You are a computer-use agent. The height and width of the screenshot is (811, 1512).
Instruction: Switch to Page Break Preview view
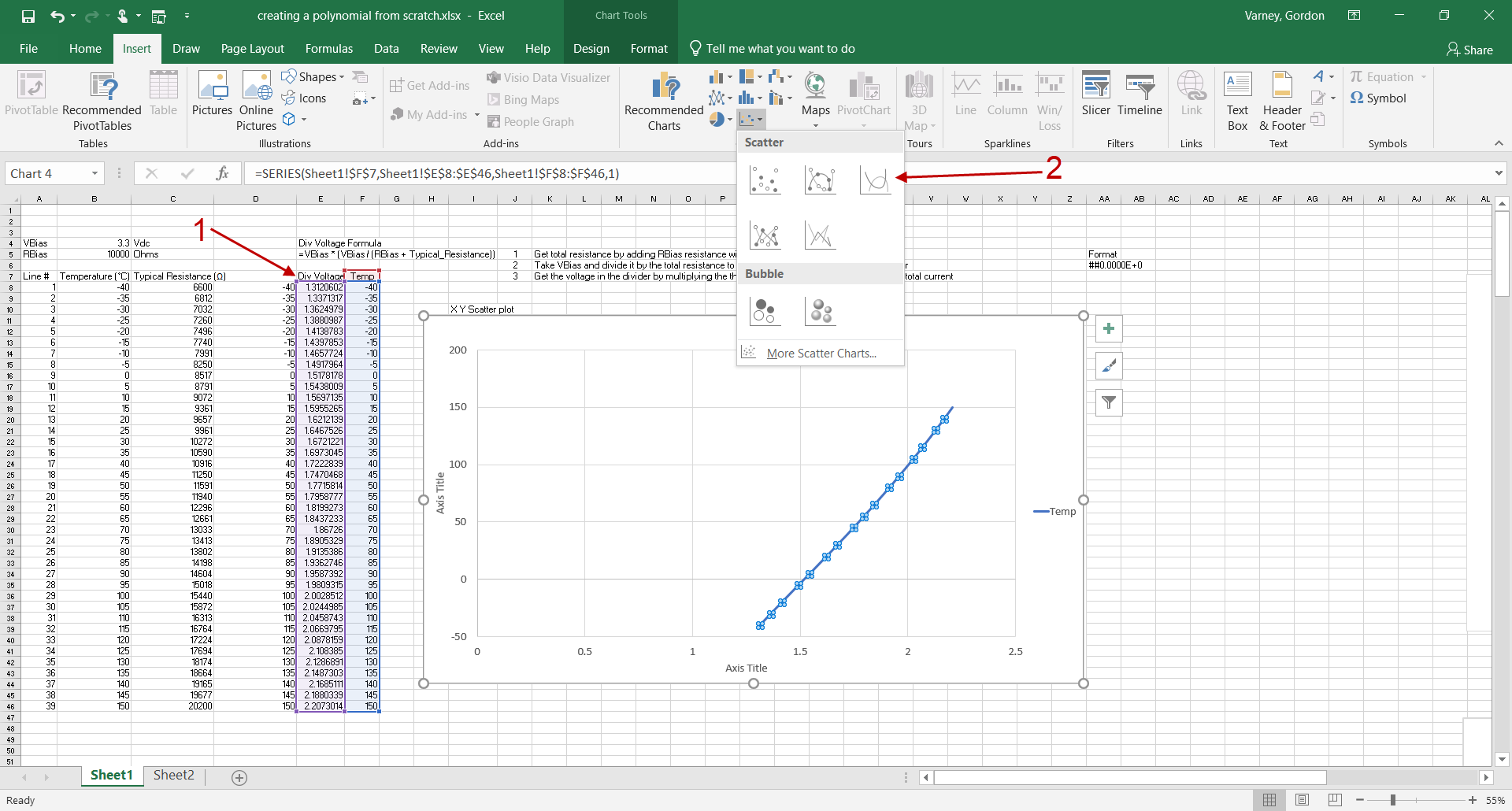1335,800
